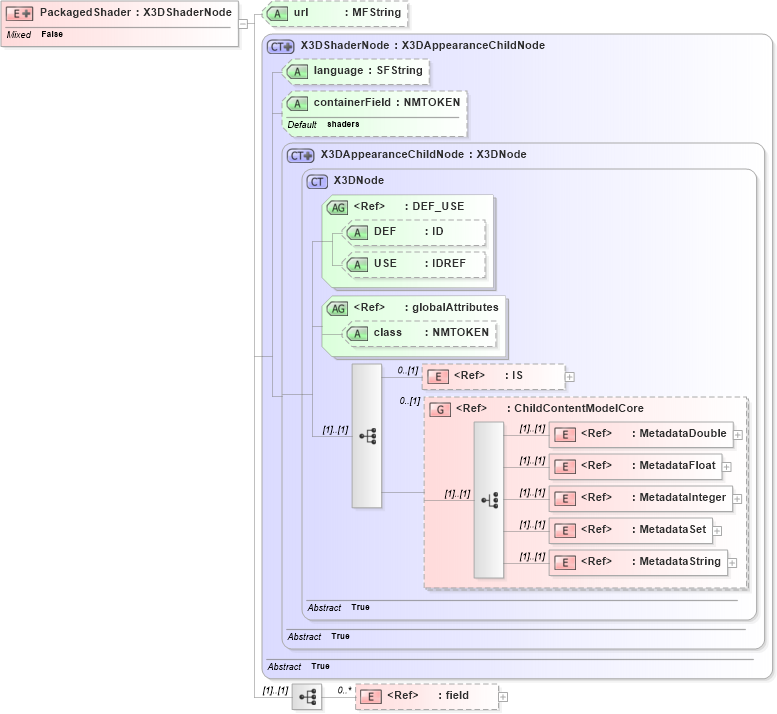777x714 pixels.
Task: Click the CT icon of X3DNode
Action: pos(317,182)
